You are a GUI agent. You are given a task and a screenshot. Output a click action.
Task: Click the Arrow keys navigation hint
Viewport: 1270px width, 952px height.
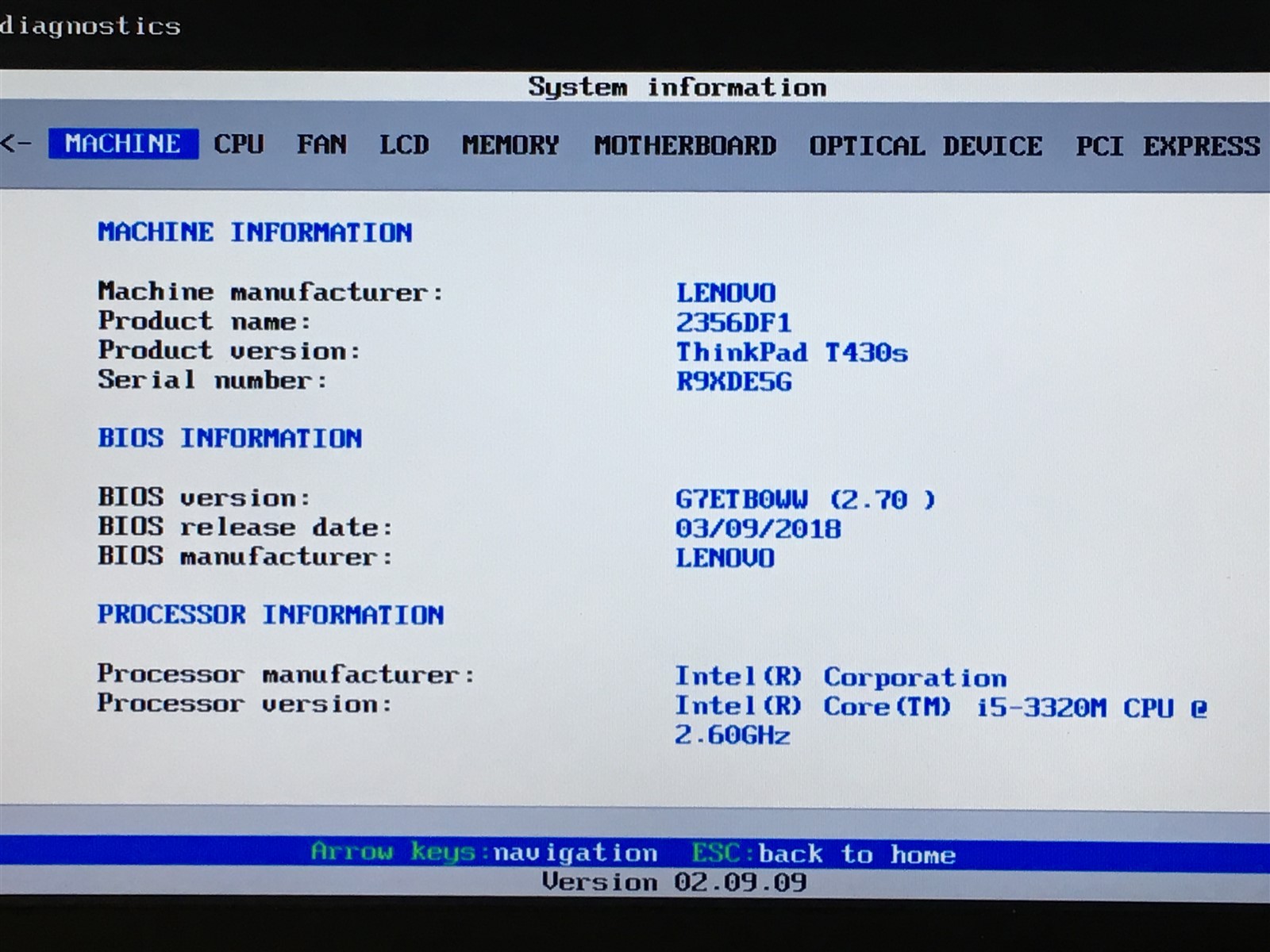click(484, 853)
